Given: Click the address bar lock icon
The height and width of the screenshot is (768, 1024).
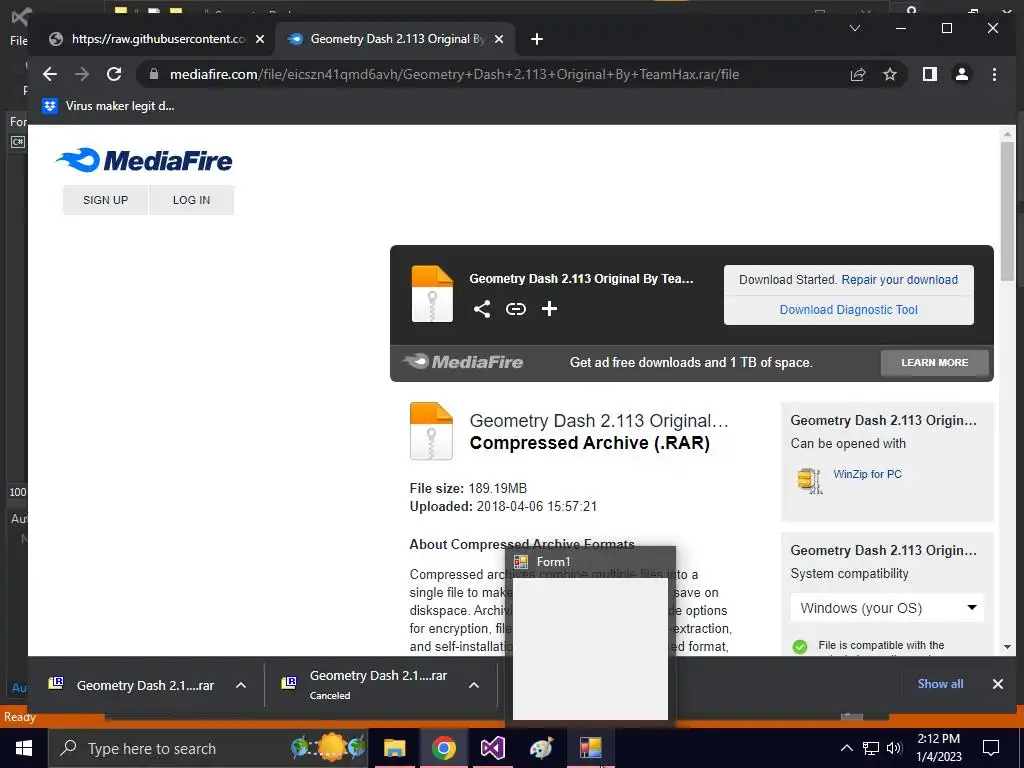Looking at the screenshot, I should click(x=153, y=74).
